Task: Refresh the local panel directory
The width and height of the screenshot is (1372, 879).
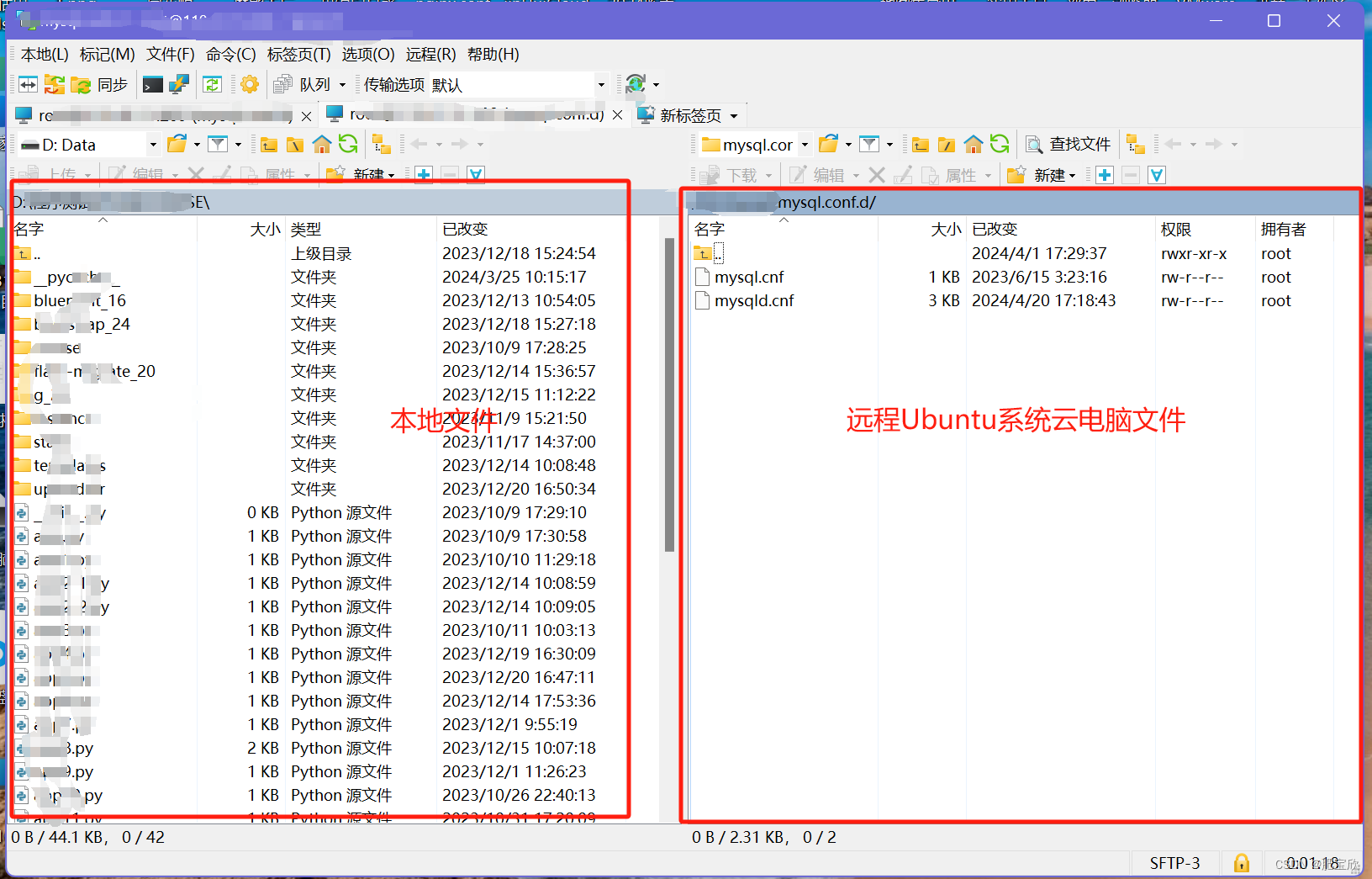Action: 348,144
